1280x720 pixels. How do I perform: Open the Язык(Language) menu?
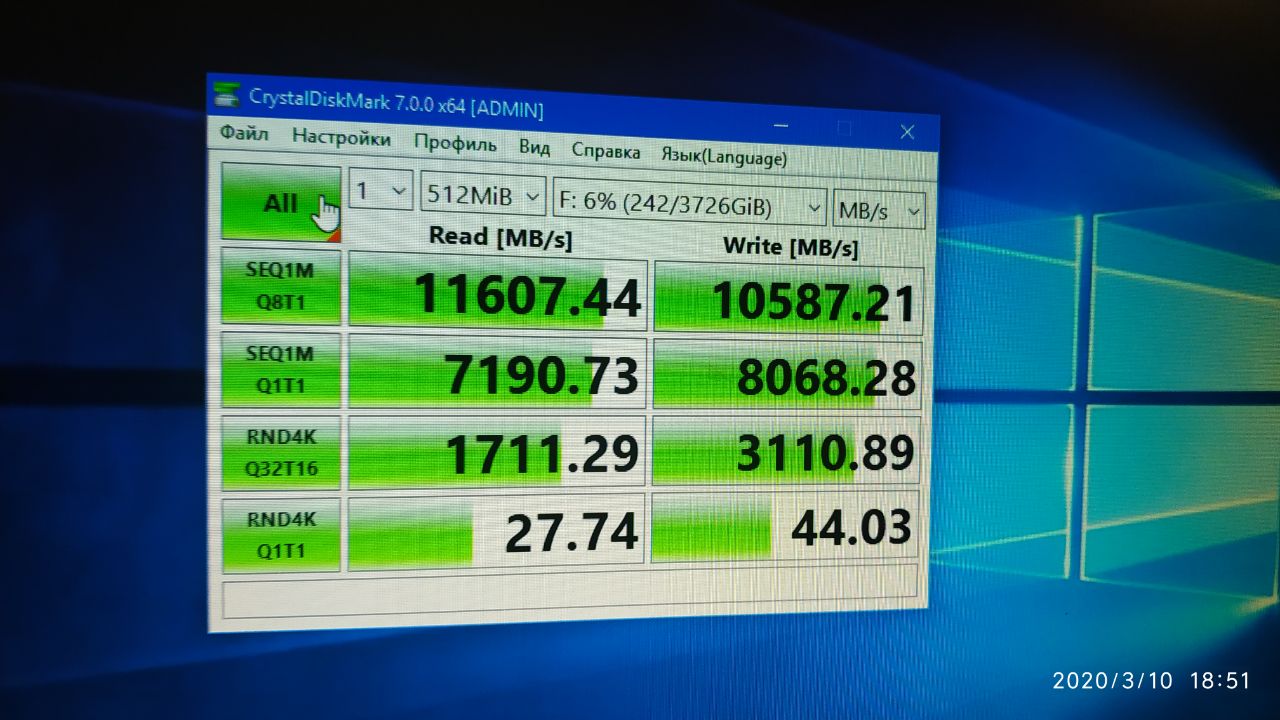point(723,157)
